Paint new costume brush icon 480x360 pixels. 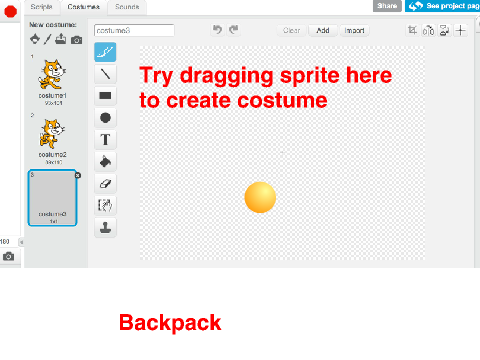pyautogui.click(x=48, y=39)
